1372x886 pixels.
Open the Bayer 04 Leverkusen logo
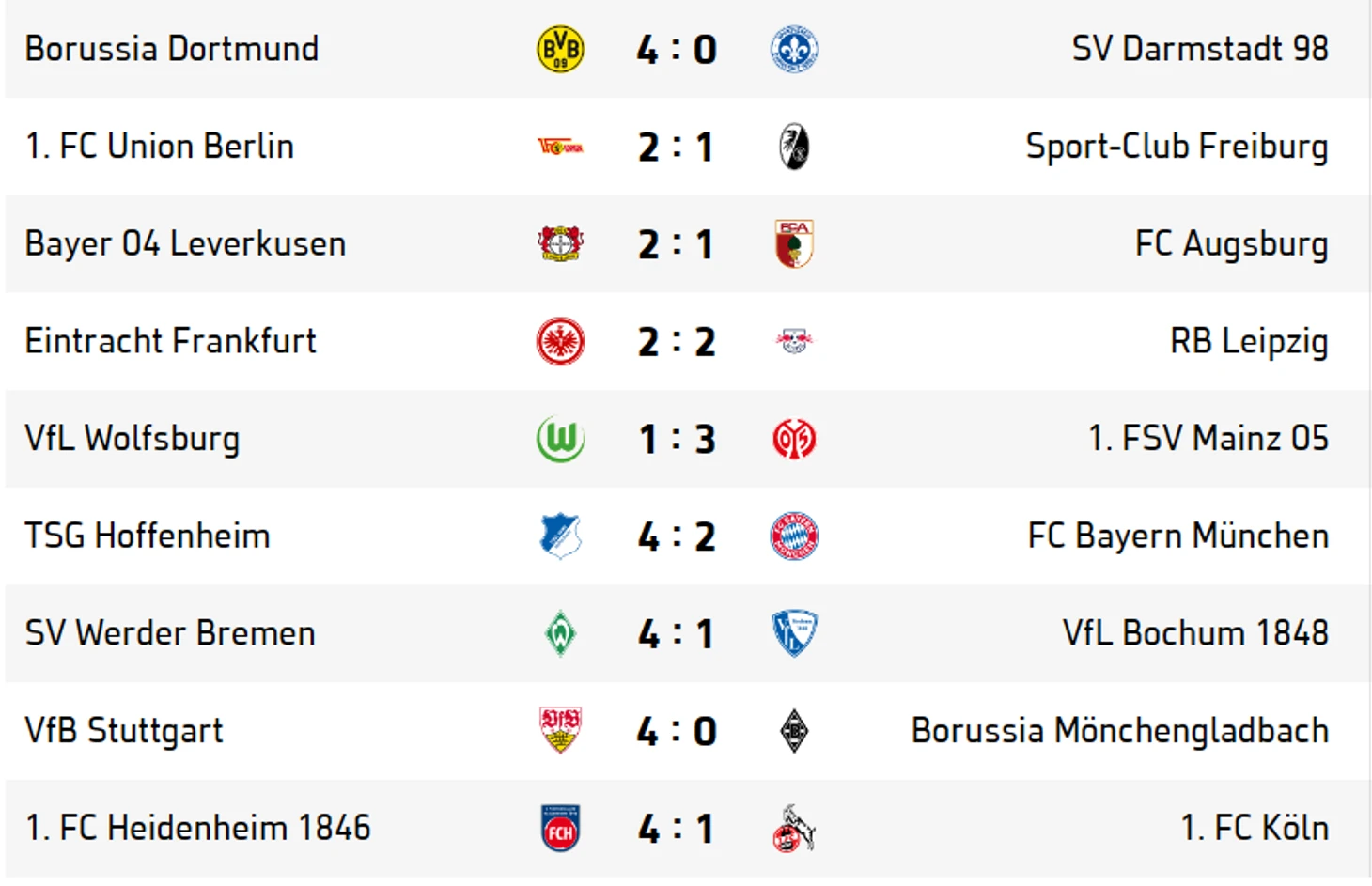560,243
